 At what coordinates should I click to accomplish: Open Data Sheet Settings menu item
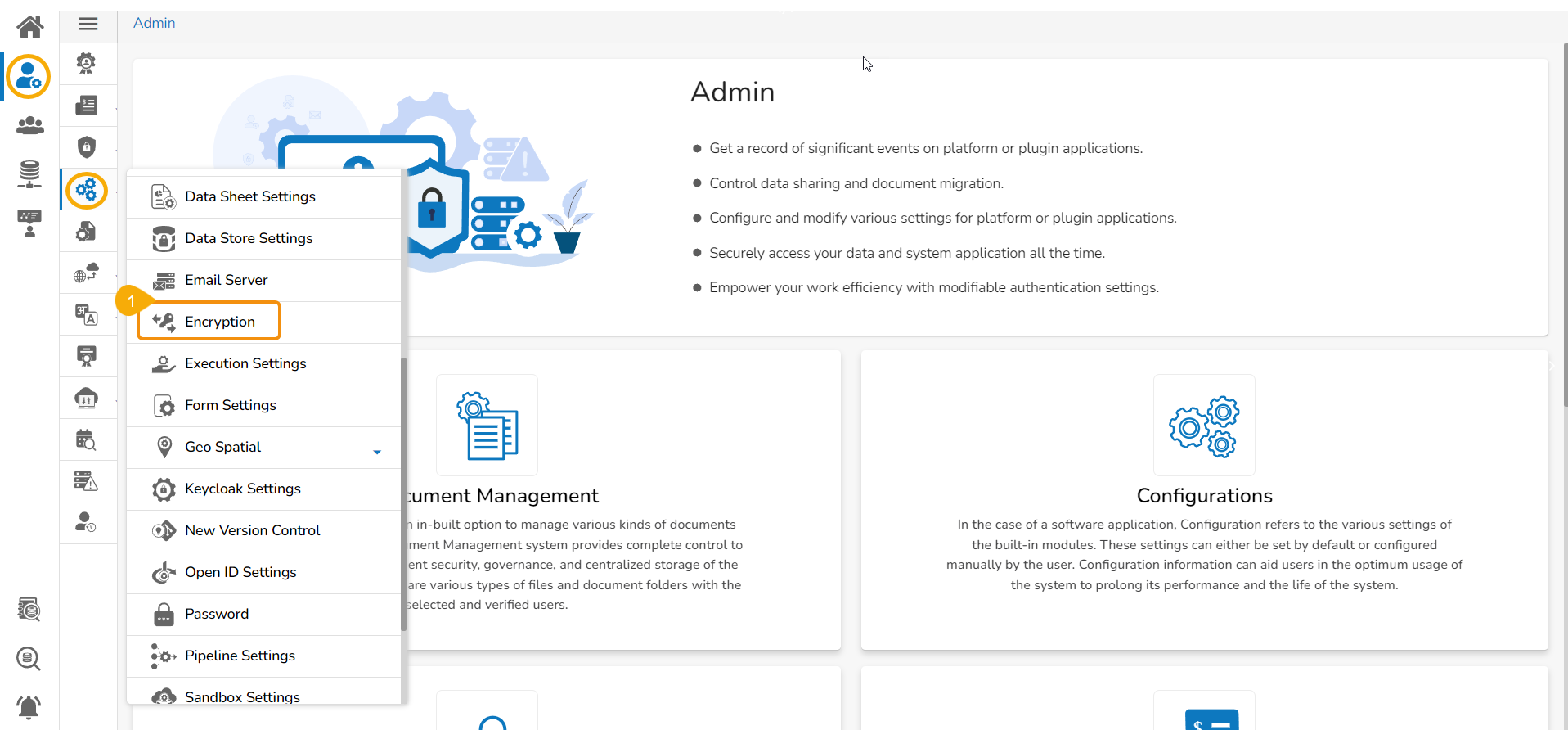263,196
